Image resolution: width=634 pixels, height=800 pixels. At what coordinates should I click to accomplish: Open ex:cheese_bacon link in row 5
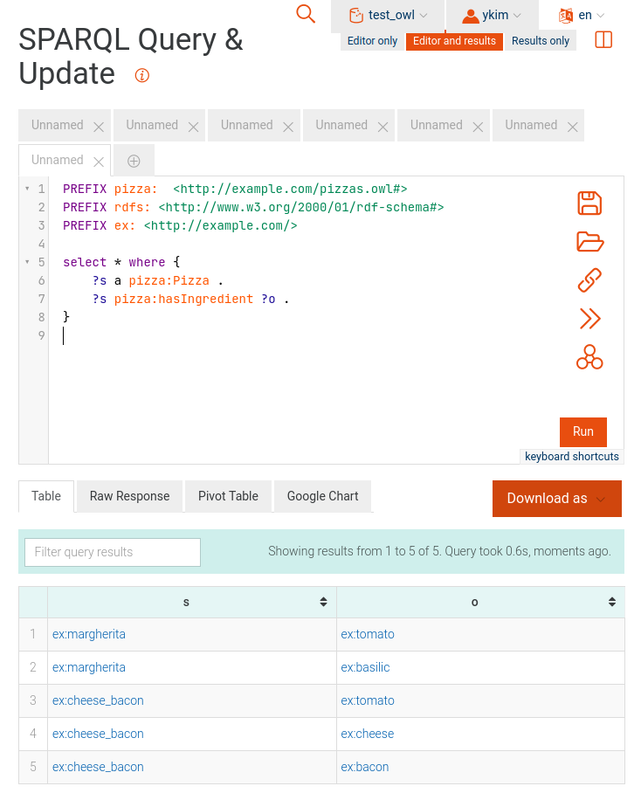click(98, 767)
